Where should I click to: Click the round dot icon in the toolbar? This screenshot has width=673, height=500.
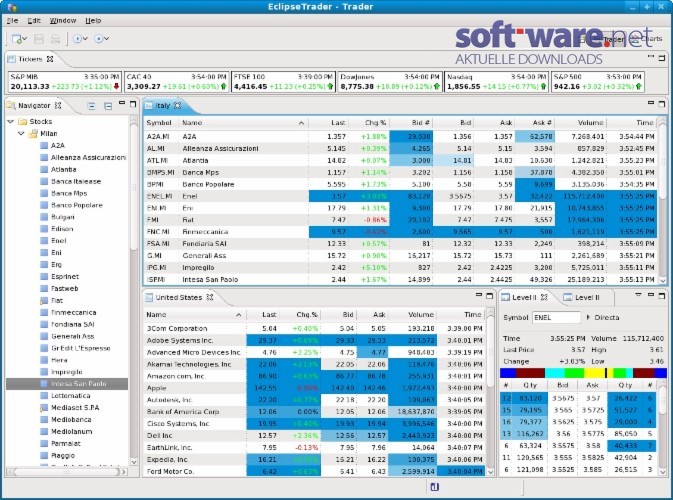[x=99, y=39]
